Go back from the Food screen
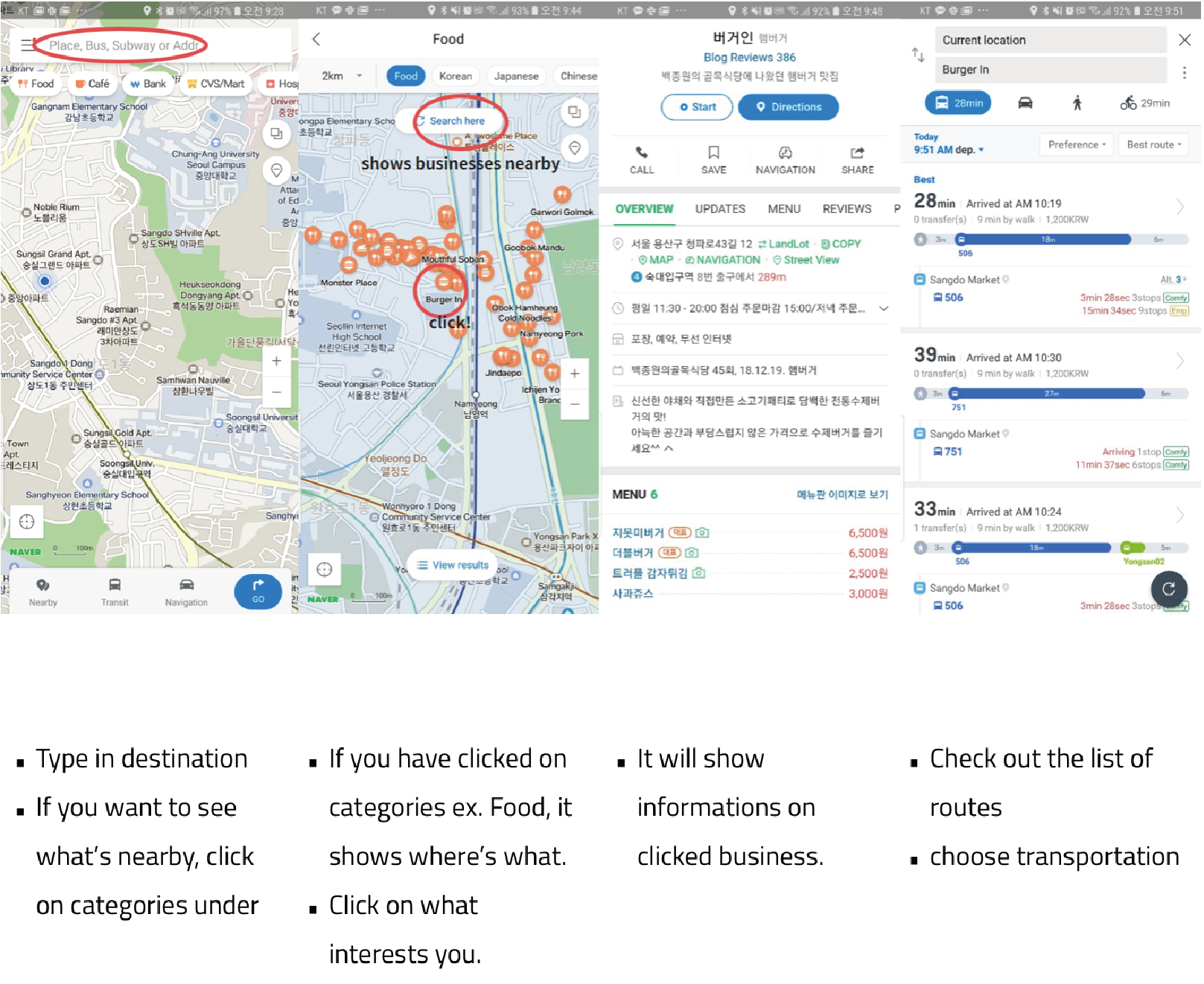 [x=316, y=39]
